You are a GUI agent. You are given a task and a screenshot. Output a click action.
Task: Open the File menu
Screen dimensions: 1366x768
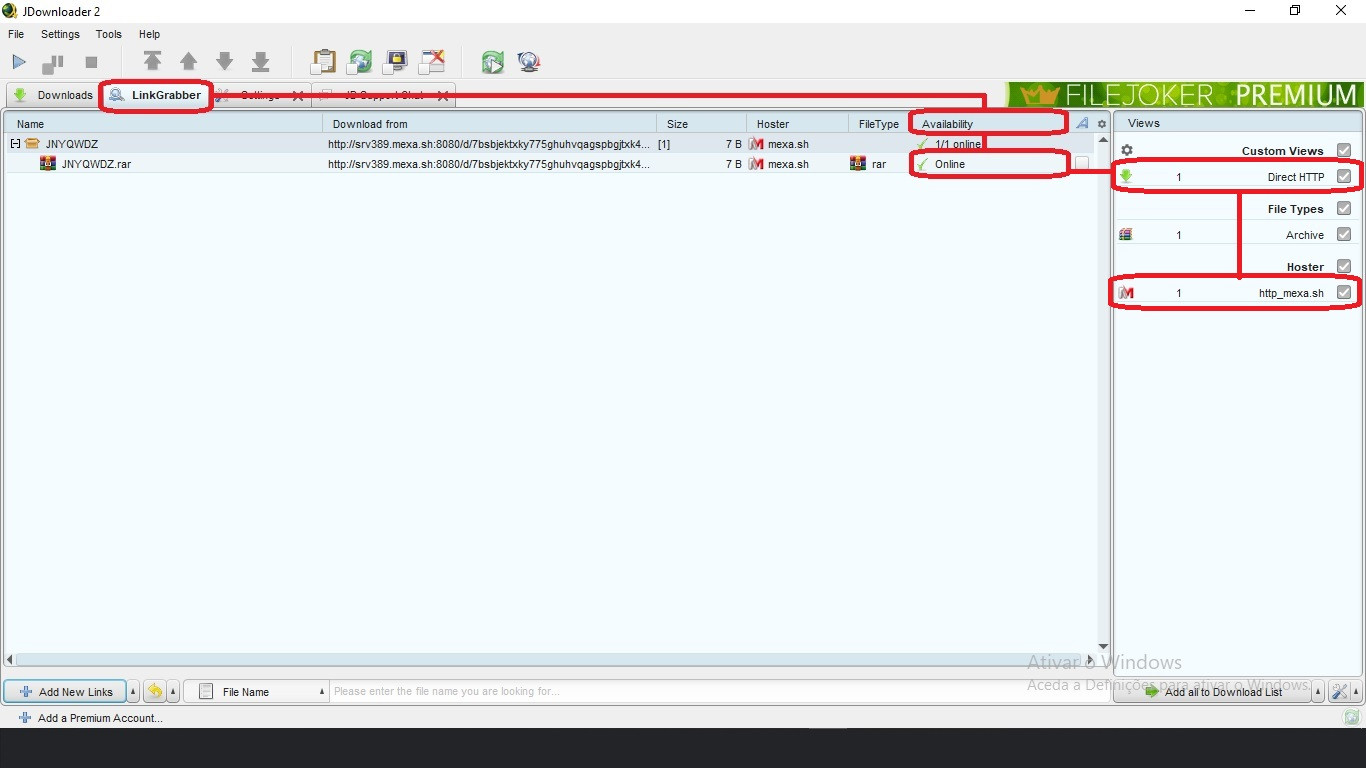16,34
